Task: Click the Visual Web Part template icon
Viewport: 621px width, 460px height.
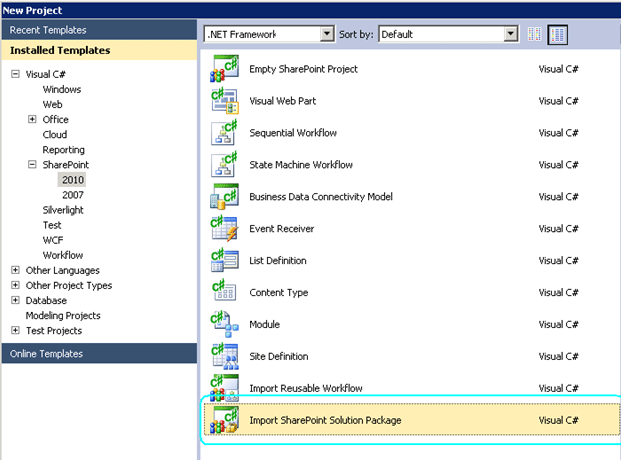Action: tap(224, 101)
